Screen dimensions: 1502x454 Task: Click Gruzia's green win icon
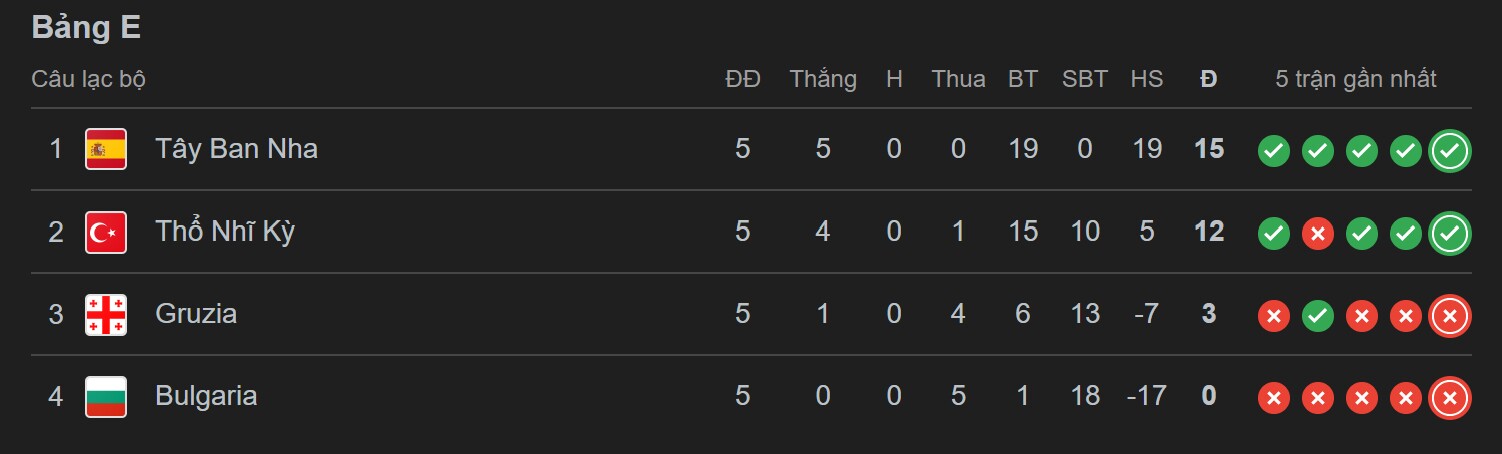point(1317,316)
